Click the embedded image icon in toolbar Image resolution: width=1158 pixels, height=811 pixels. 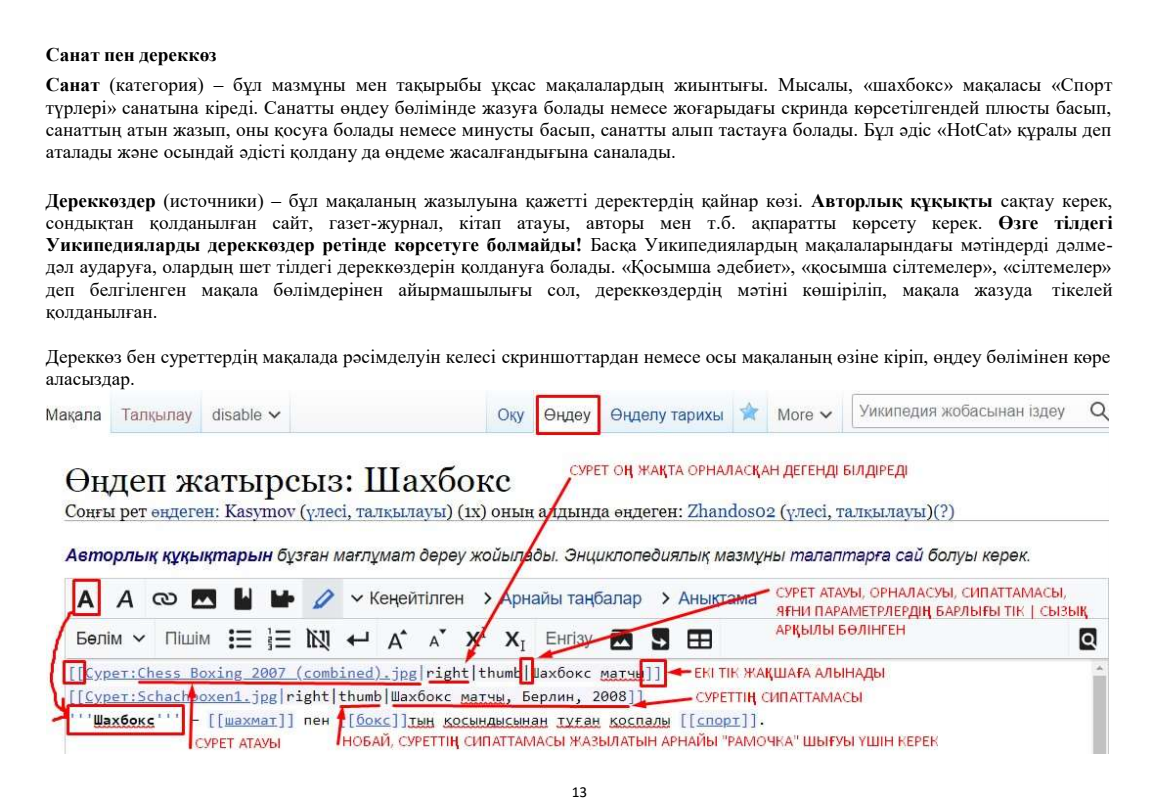coord(201,599)
